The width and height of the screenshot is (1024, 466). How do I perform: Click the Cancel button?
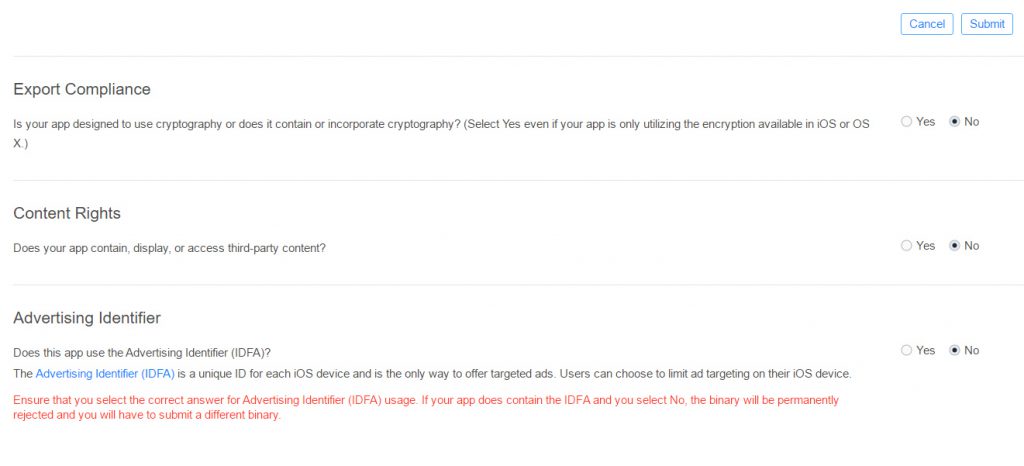pyautogui.click(x=927, y=24)
